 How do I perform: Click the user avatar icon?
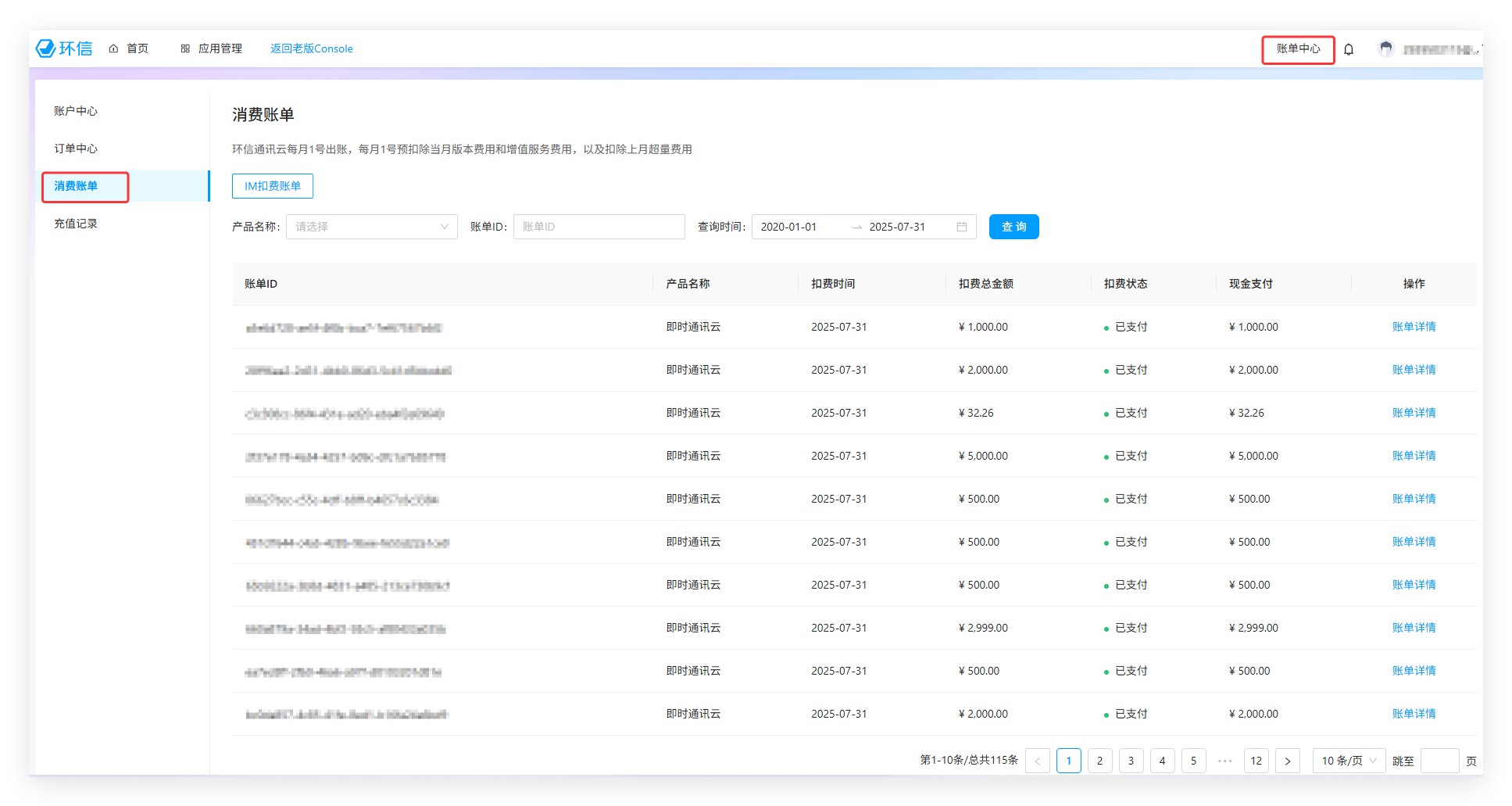click(x=1385, y=48)
